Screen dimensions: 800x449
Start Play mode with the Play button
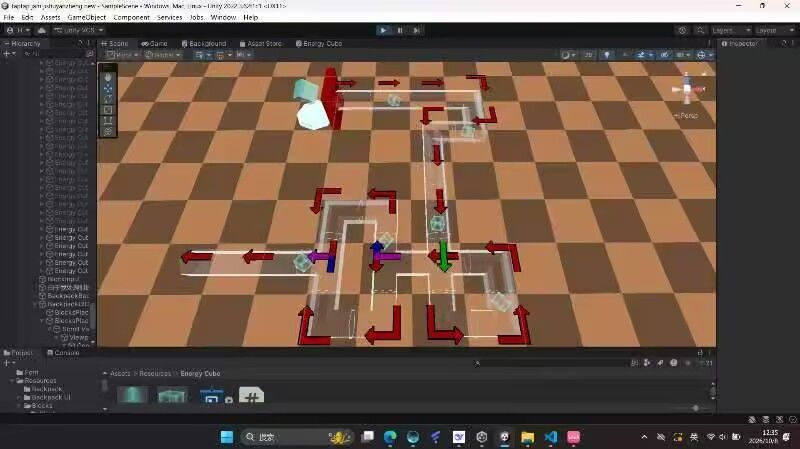click(383, 31)
